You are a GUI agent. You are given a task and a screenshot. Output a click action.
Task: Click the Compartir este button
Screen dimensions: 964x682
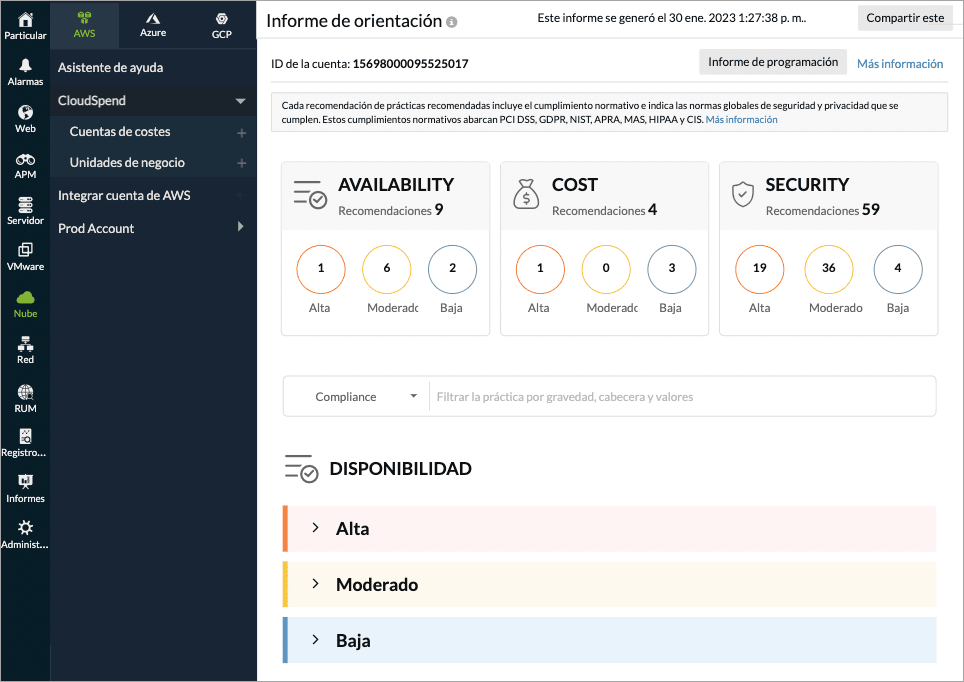[x=905, y=17]
